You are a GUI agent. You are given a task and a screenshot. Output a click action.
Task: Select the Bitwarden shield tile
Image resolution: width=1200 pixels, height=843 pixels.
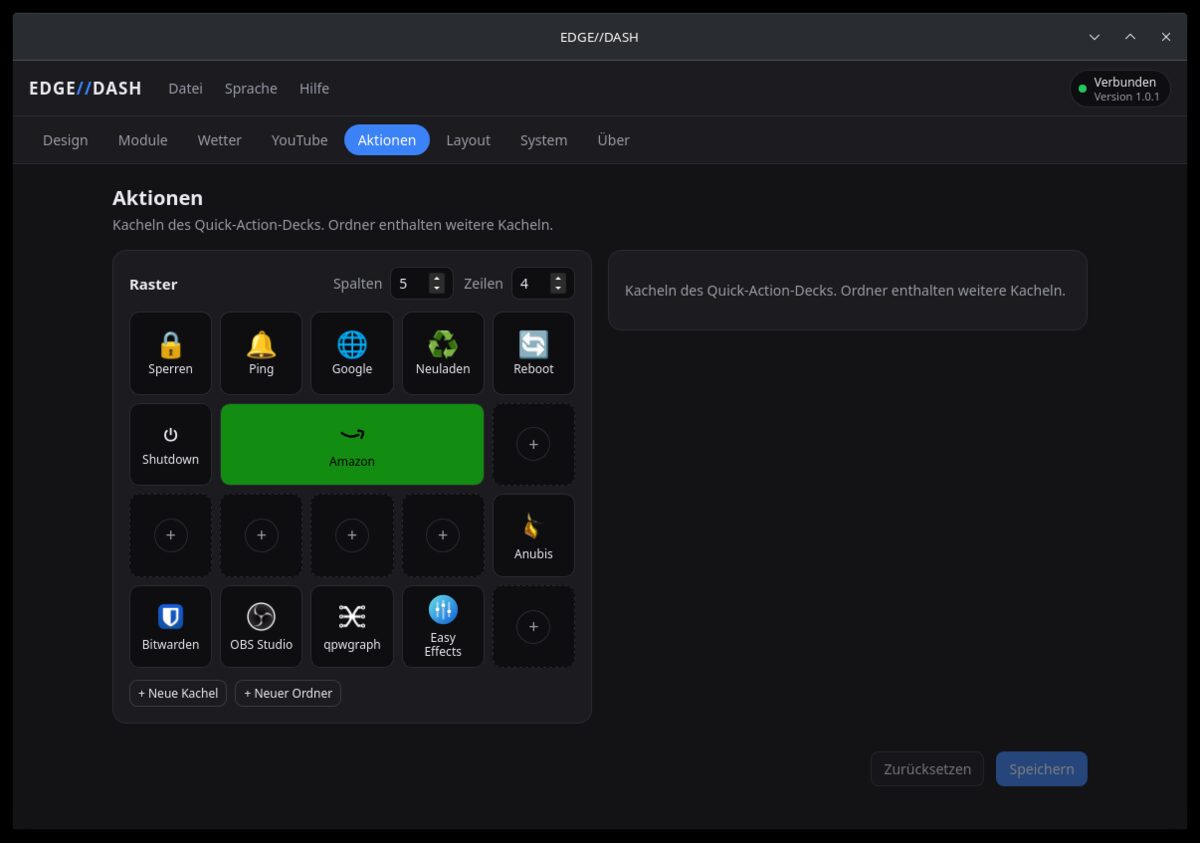click(x=170, y=626)
